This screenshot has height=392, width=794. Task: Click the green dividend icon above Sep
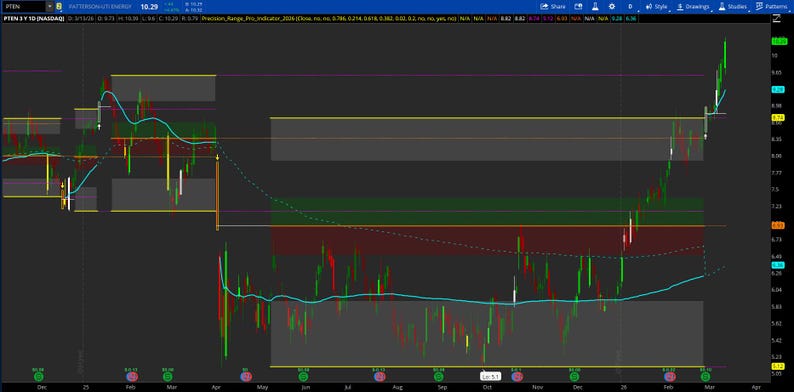click(439, 377)
